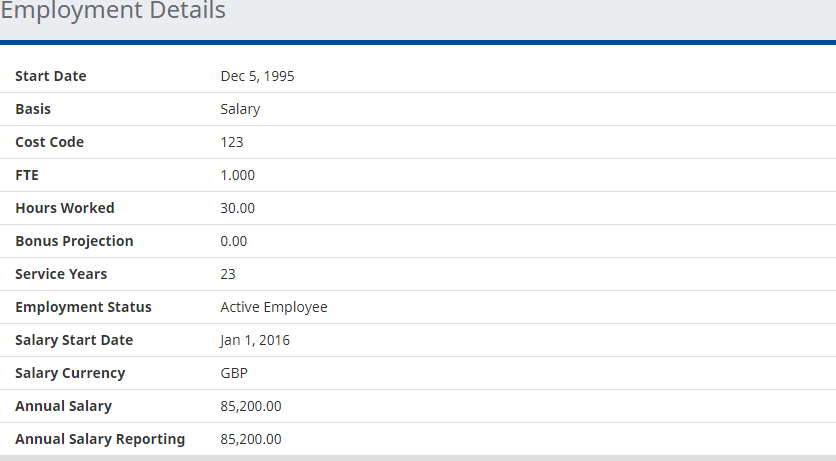Click the Employment Details heading
Image resolution: width=836 pixels, height=461 pixels.
click(113, 12)
